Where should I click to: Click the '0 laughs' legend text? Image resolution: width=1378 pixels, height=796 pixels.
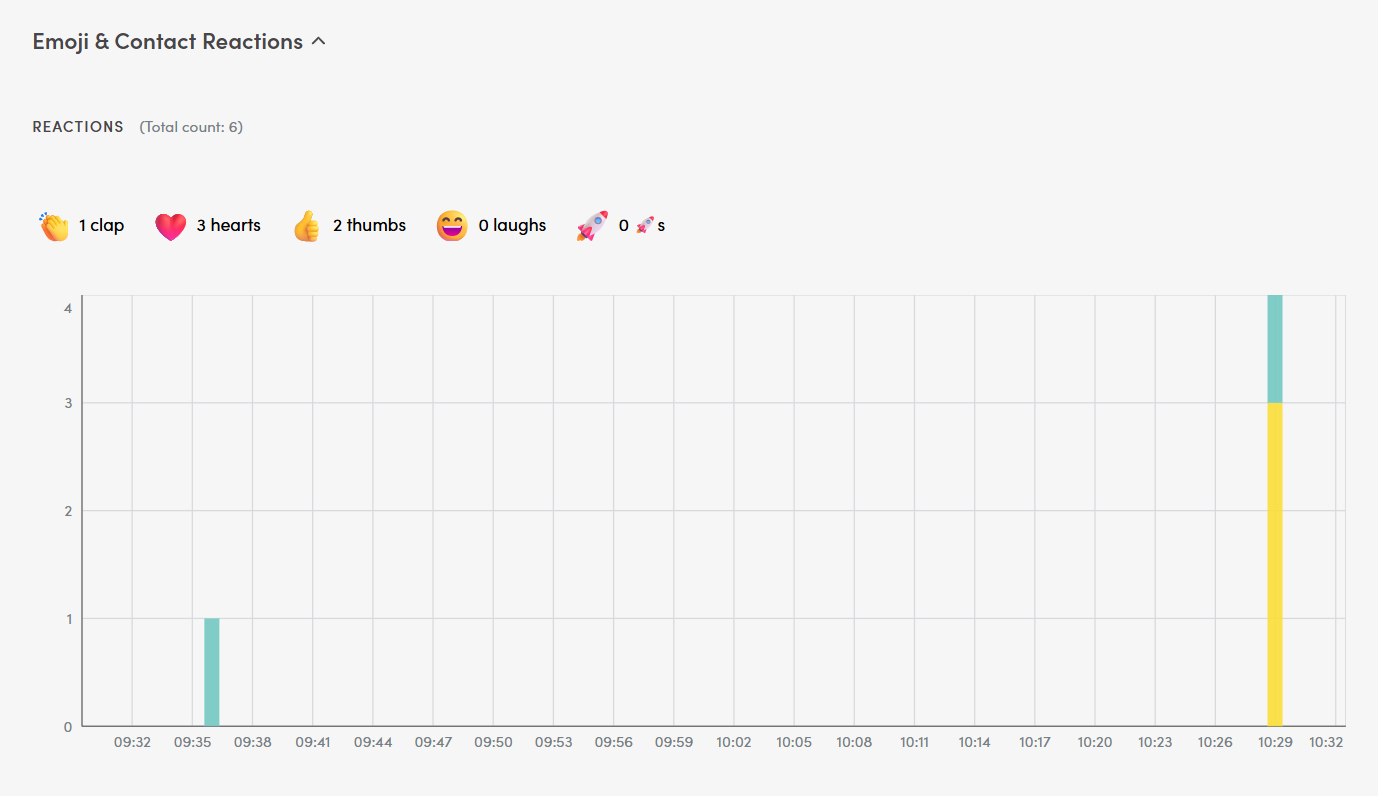tap(512, 225)
